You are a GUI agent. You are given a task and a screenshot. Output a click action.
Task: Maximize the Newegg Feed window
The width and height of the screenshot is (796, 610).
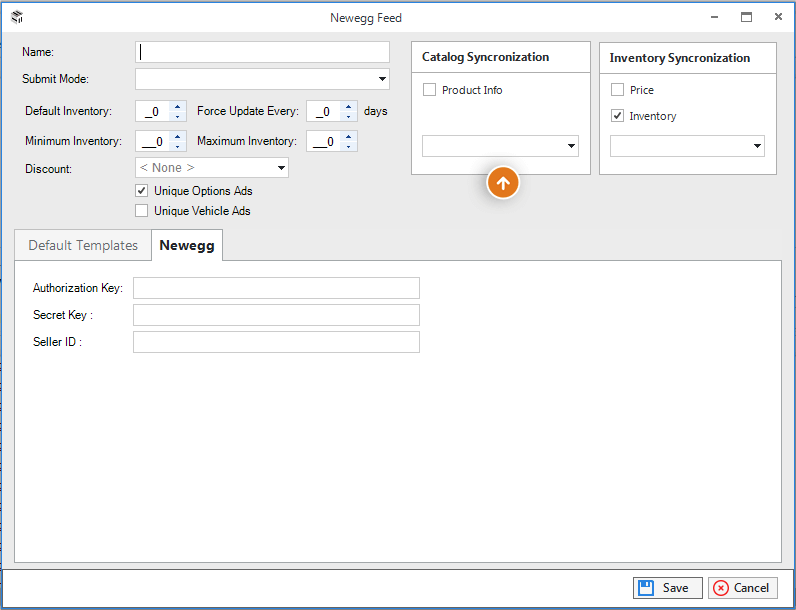click(746, 17)
